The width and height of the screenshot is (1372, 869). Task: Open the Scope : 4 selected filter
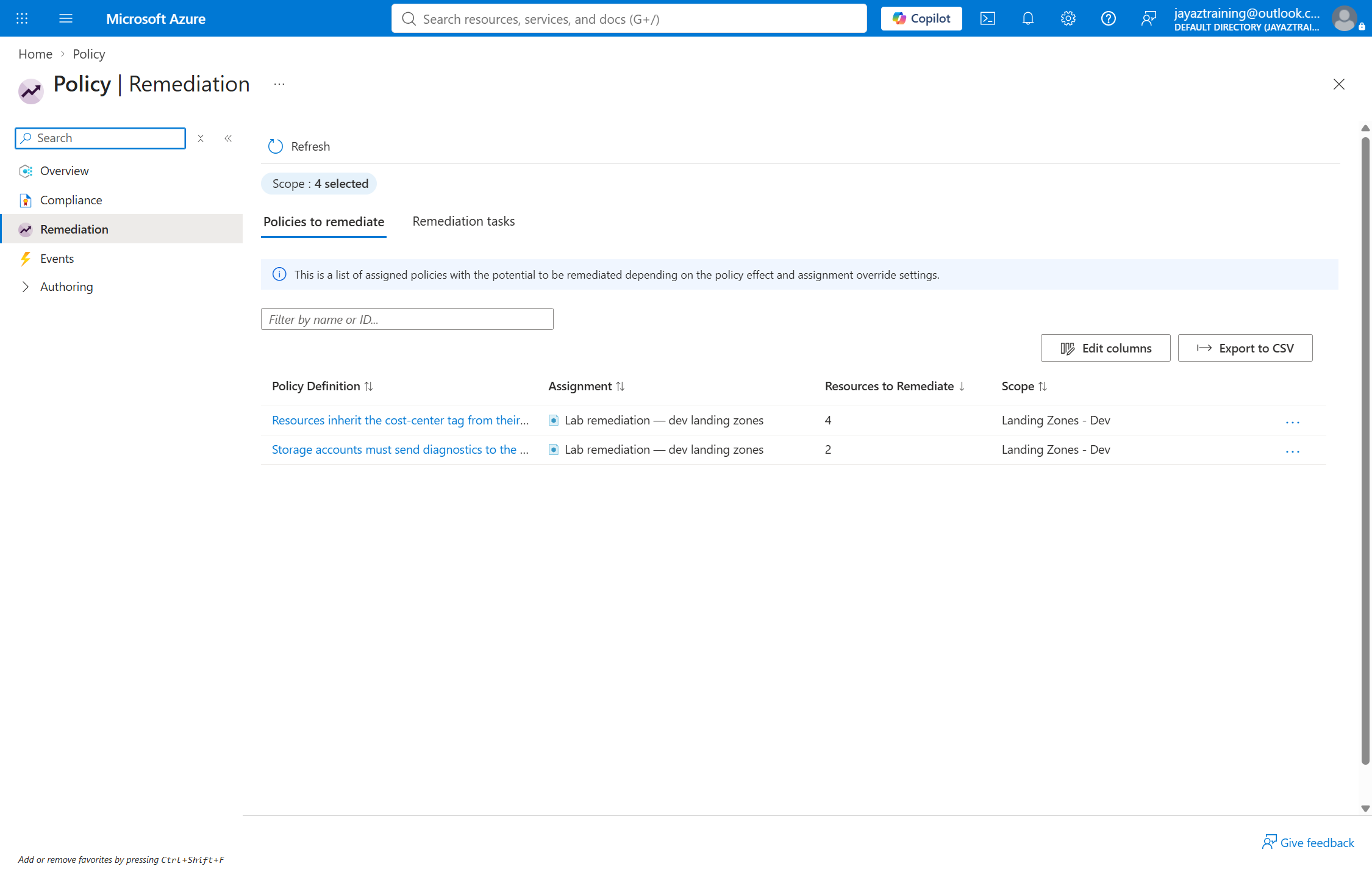(x=319, y=184)
